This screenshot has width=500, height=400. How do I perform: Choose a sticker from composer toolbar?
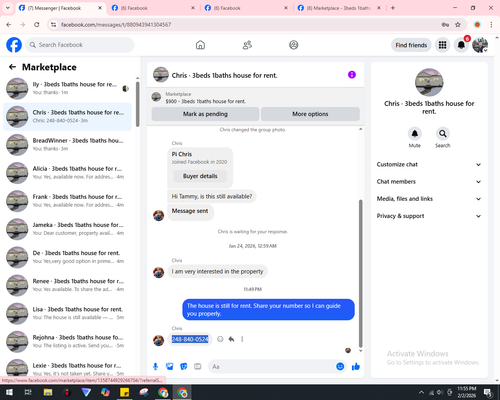[184, 367]
